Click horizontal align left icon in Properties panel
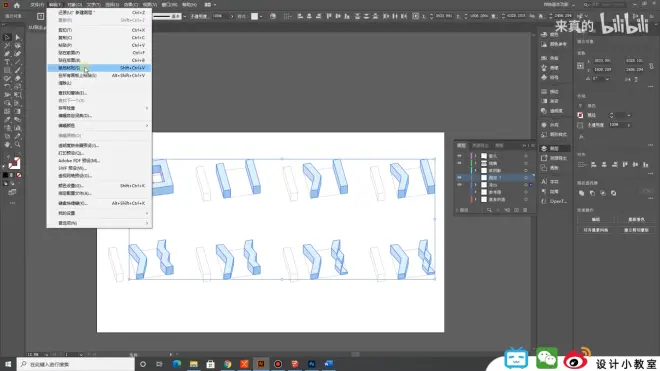This screenshot has height=371, width=660. tap(593, 165)
